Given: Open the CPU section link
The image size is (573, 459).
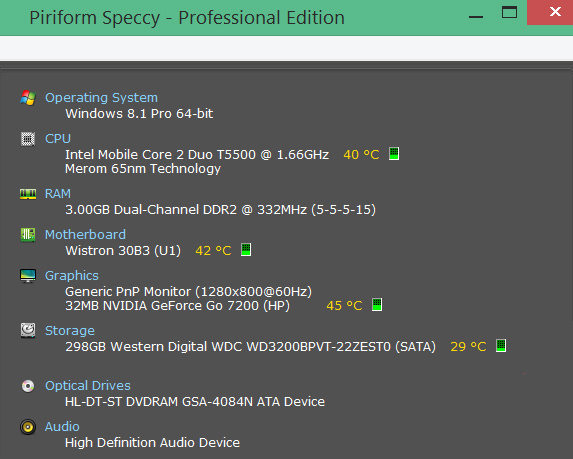Looking at the screenshot, I should (58, 139).
